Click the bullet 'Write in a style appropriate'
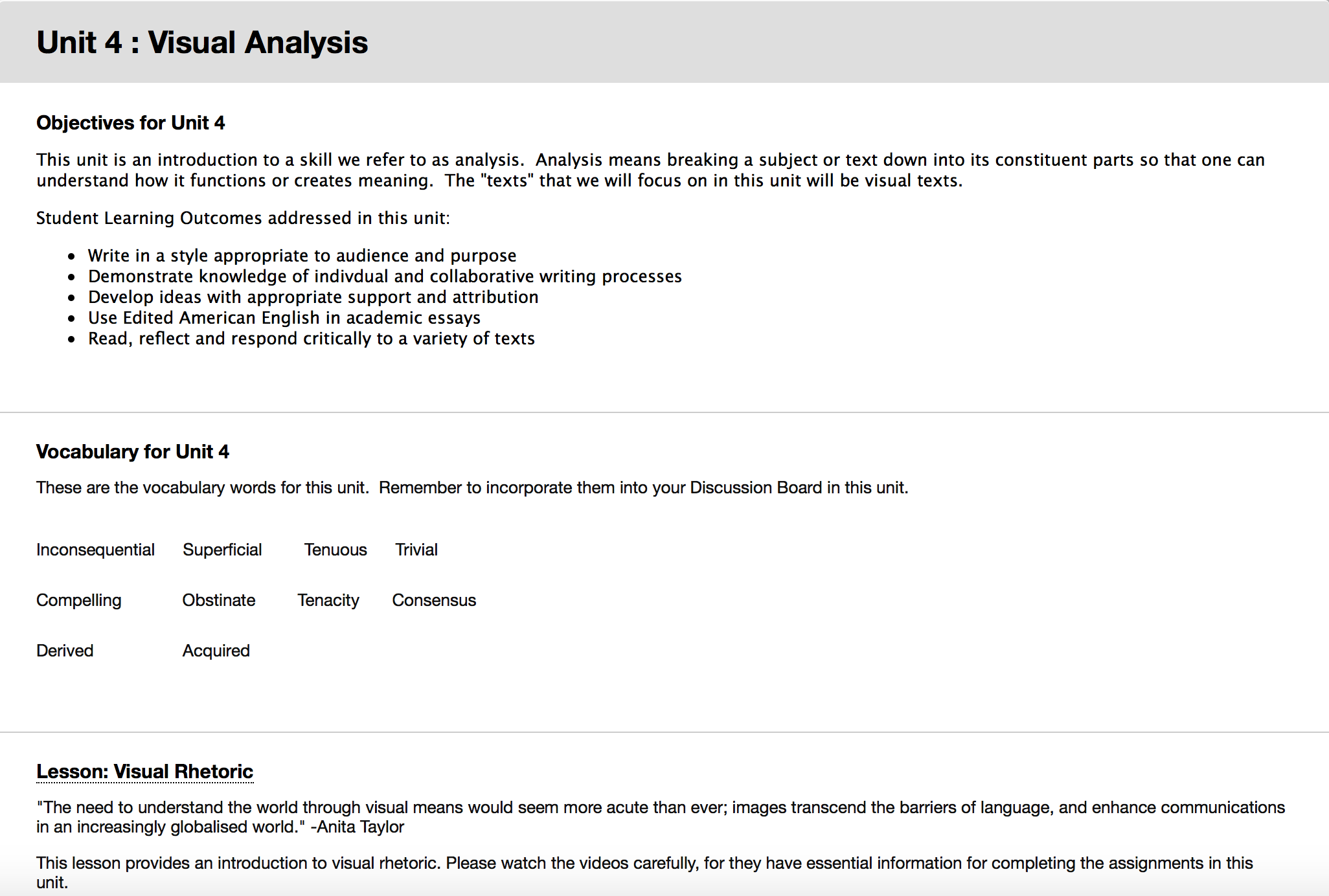This screenshot has width=1329, height=896. pyautogui.click(x=302, y=256)
